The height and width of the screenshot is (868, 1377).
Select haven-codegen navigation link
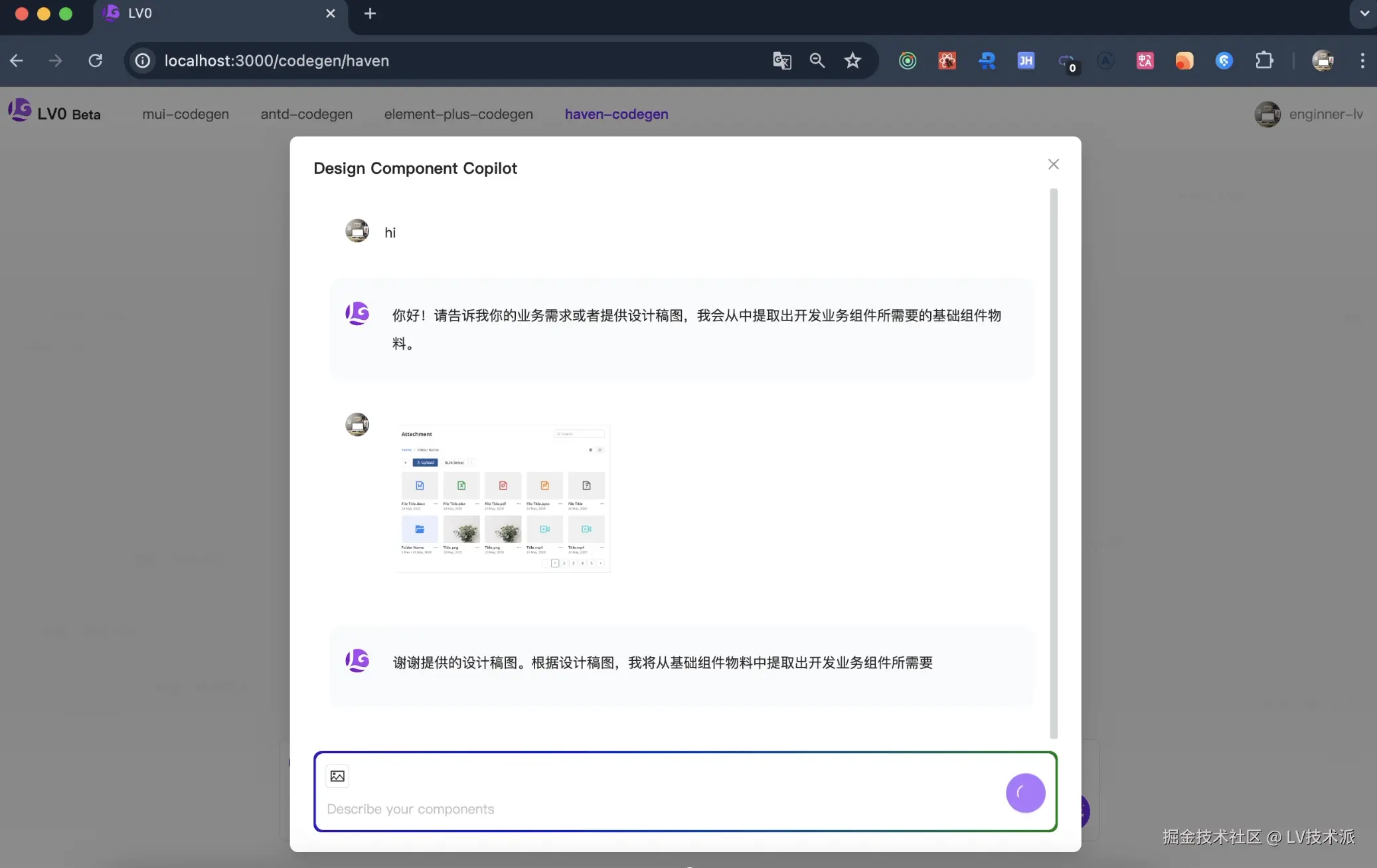tap(616, 114)
